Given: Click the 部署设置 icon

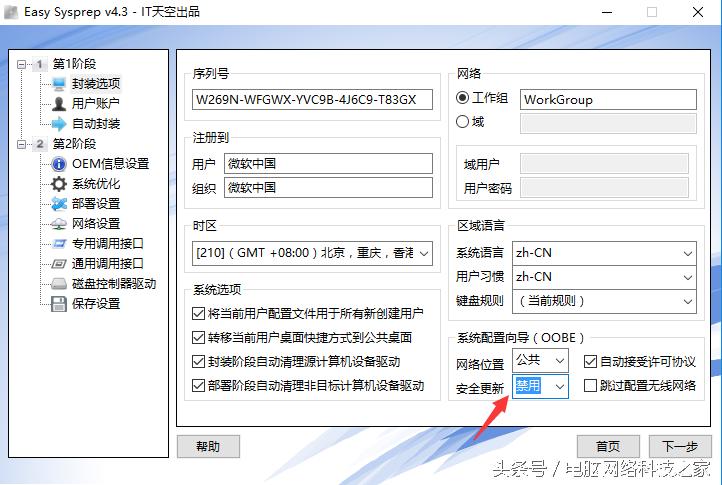Looking at the screenshot, I should pyautogui.click(x=59, y=204).
